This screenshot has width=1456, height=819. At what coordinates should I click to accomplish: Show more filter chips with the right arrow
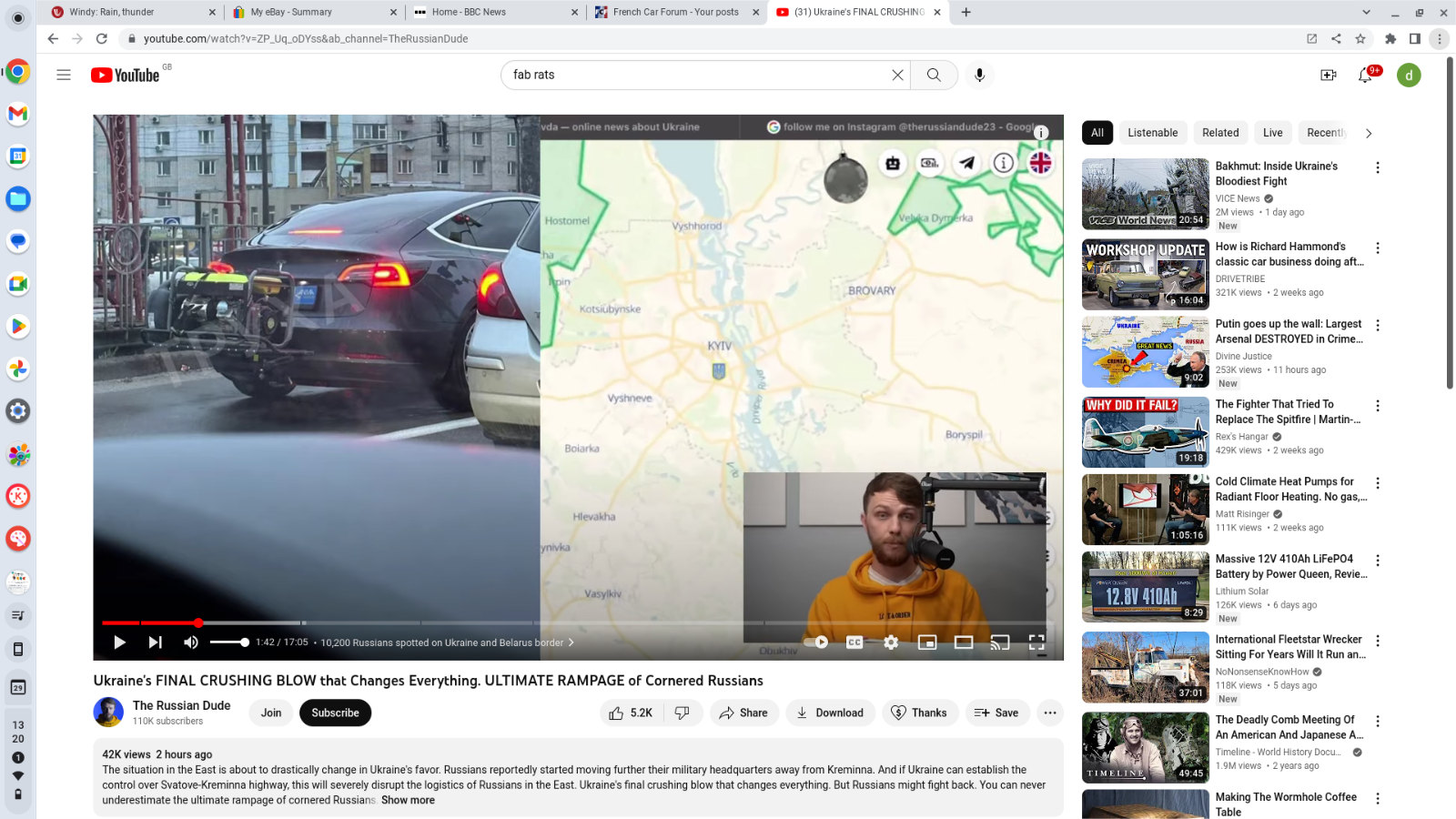click(1368, 133)
